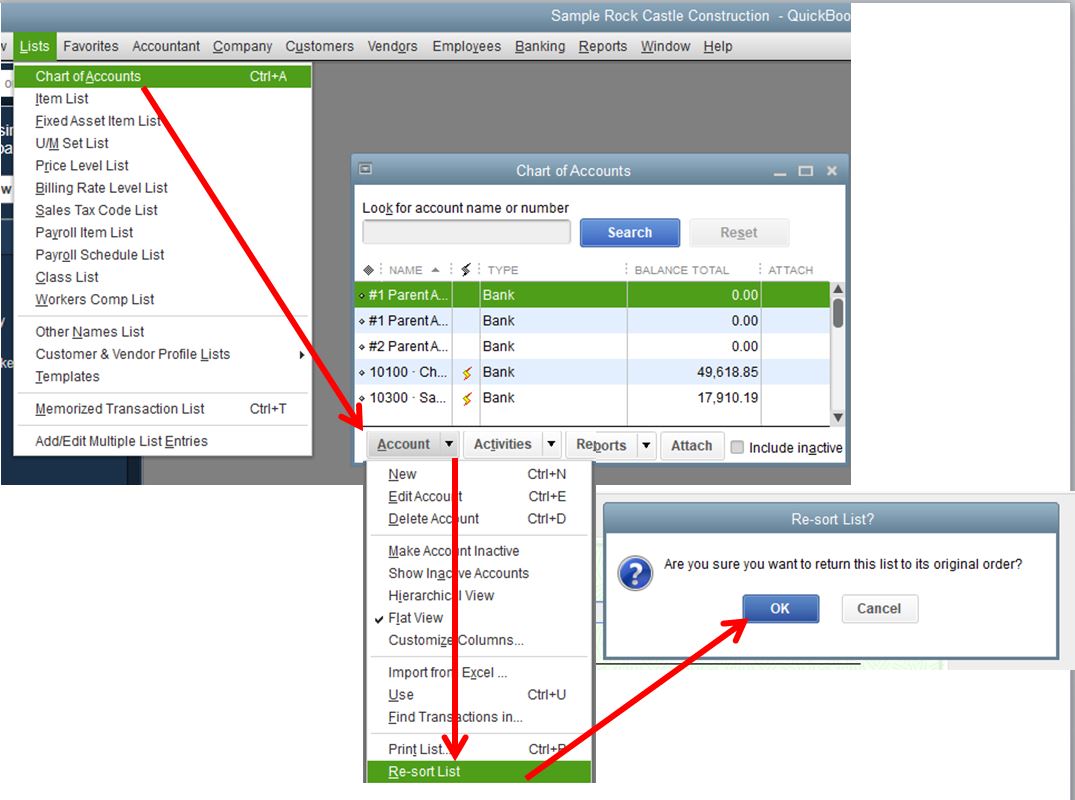Click the account list scroll up arrow

837,289
